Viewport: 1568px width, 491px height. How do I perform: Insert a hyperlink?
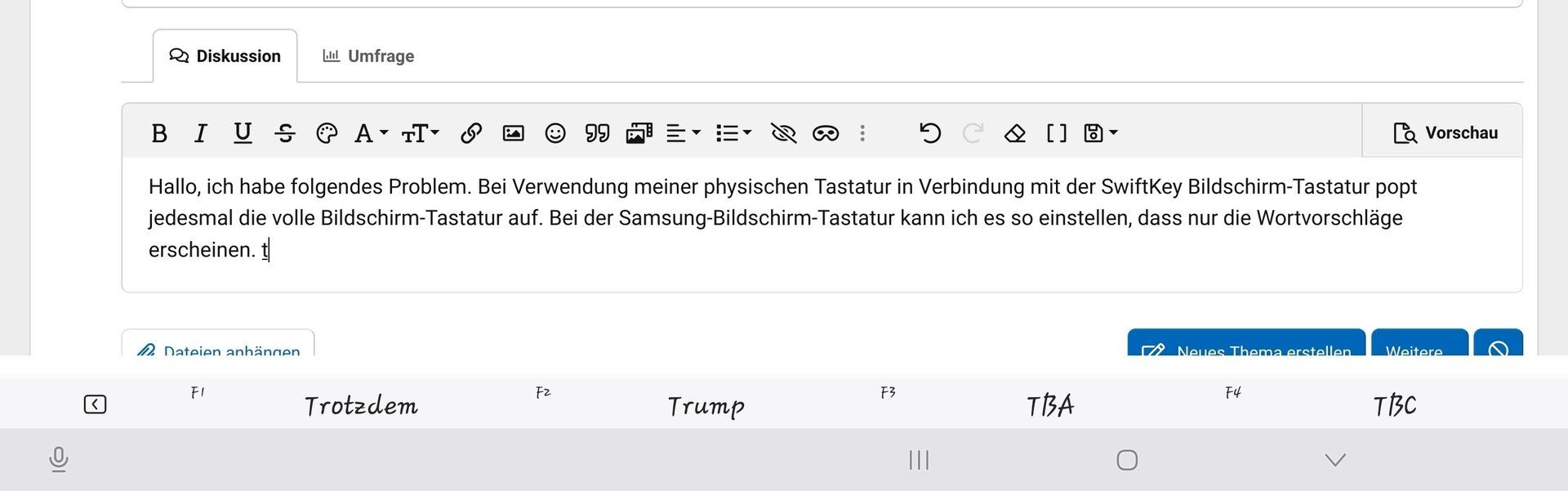pyautogui.click(x=470, y=133)
